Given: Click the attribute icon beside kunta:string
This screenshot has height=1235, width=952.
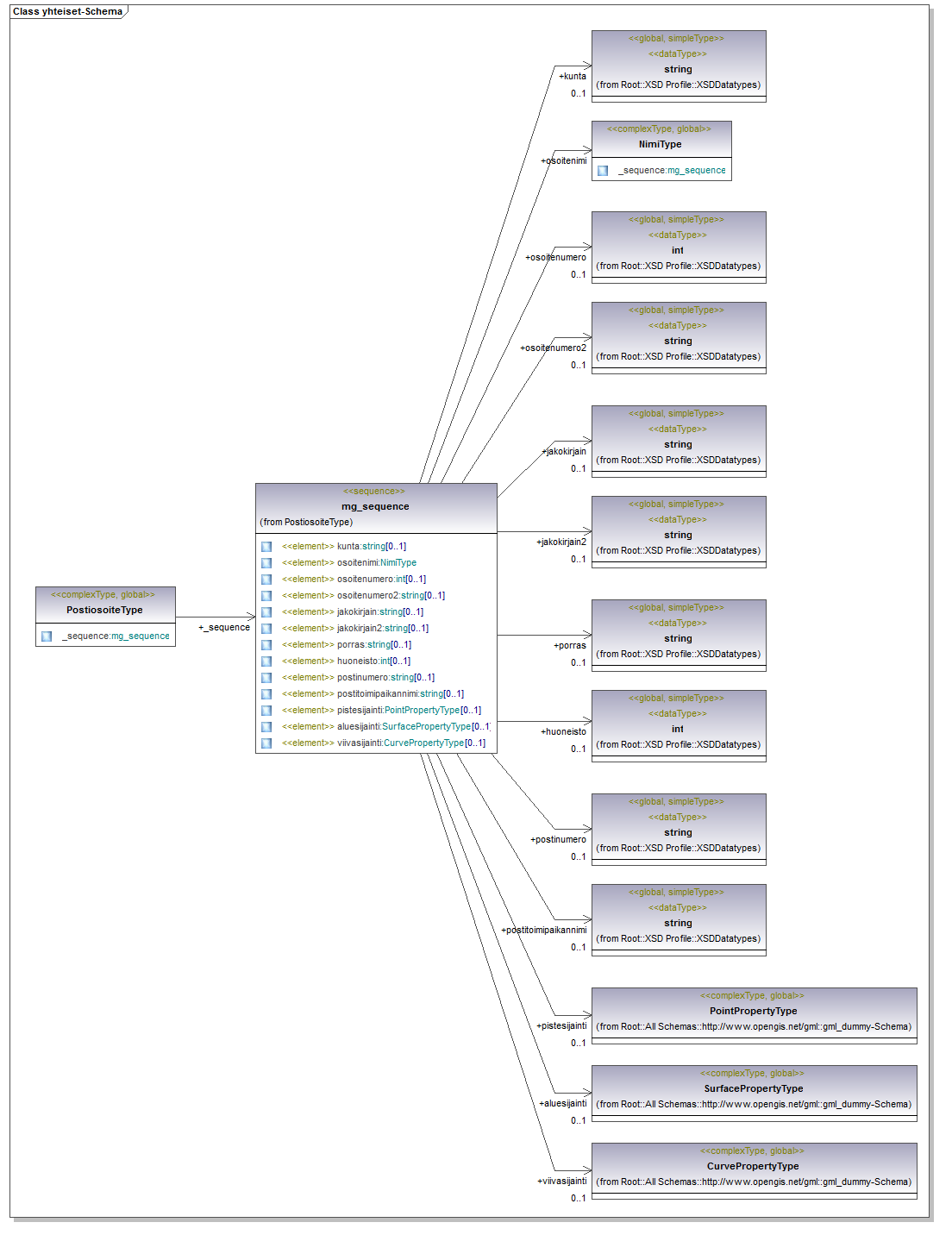Looking at the screenshot, I should point(266,547).
